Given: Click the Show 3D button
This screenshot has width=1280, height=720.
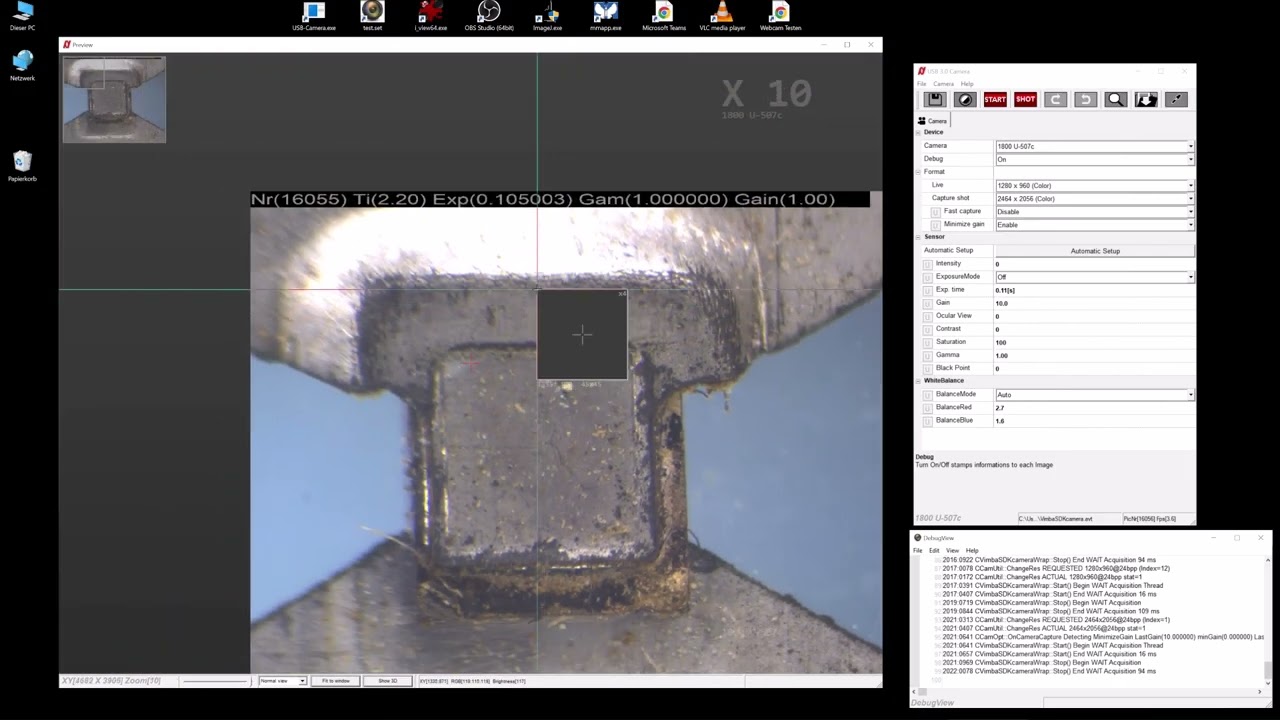Looking at the screenshot, I should tap(387, 681).
